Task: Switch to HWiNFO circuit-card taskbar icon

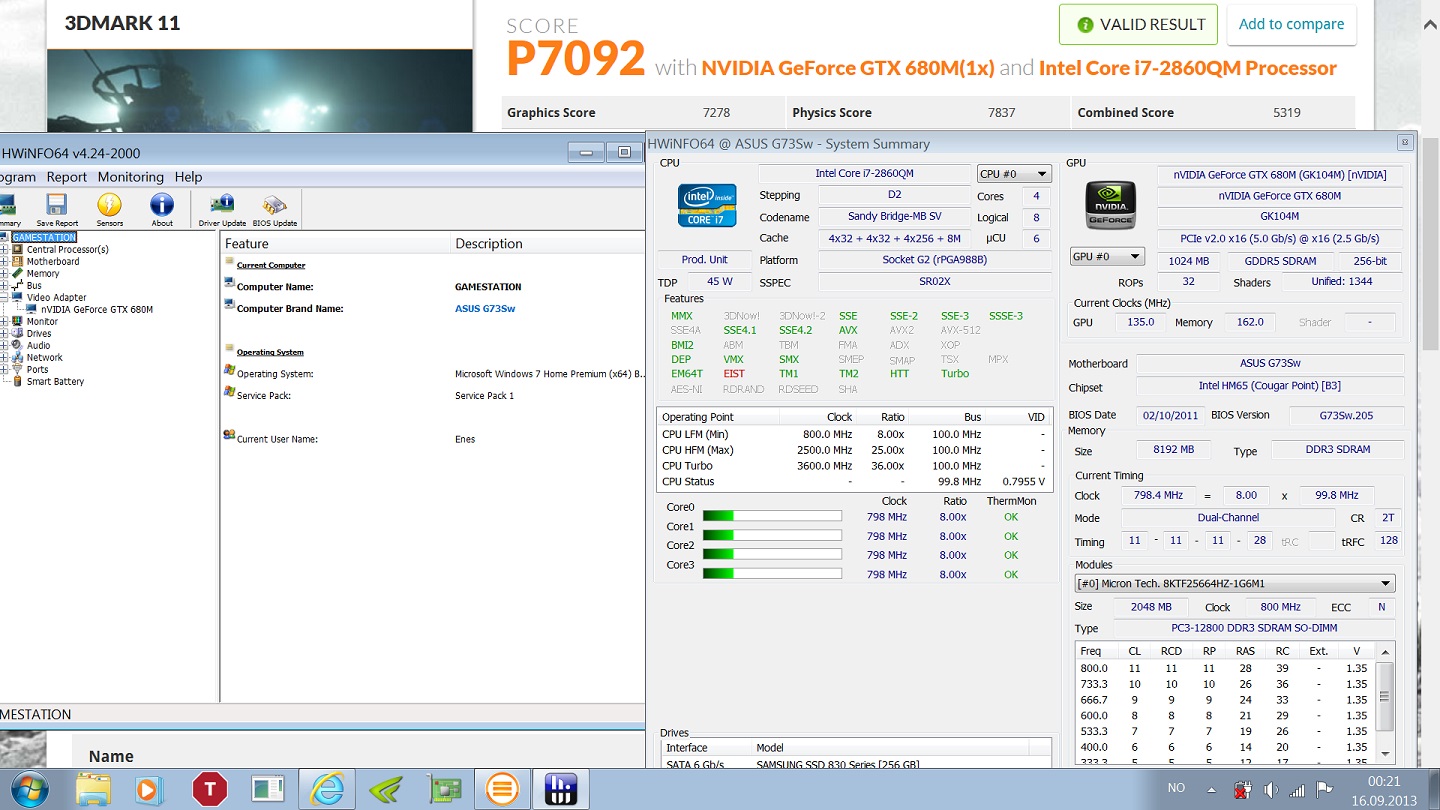Action: coord(444,790)
